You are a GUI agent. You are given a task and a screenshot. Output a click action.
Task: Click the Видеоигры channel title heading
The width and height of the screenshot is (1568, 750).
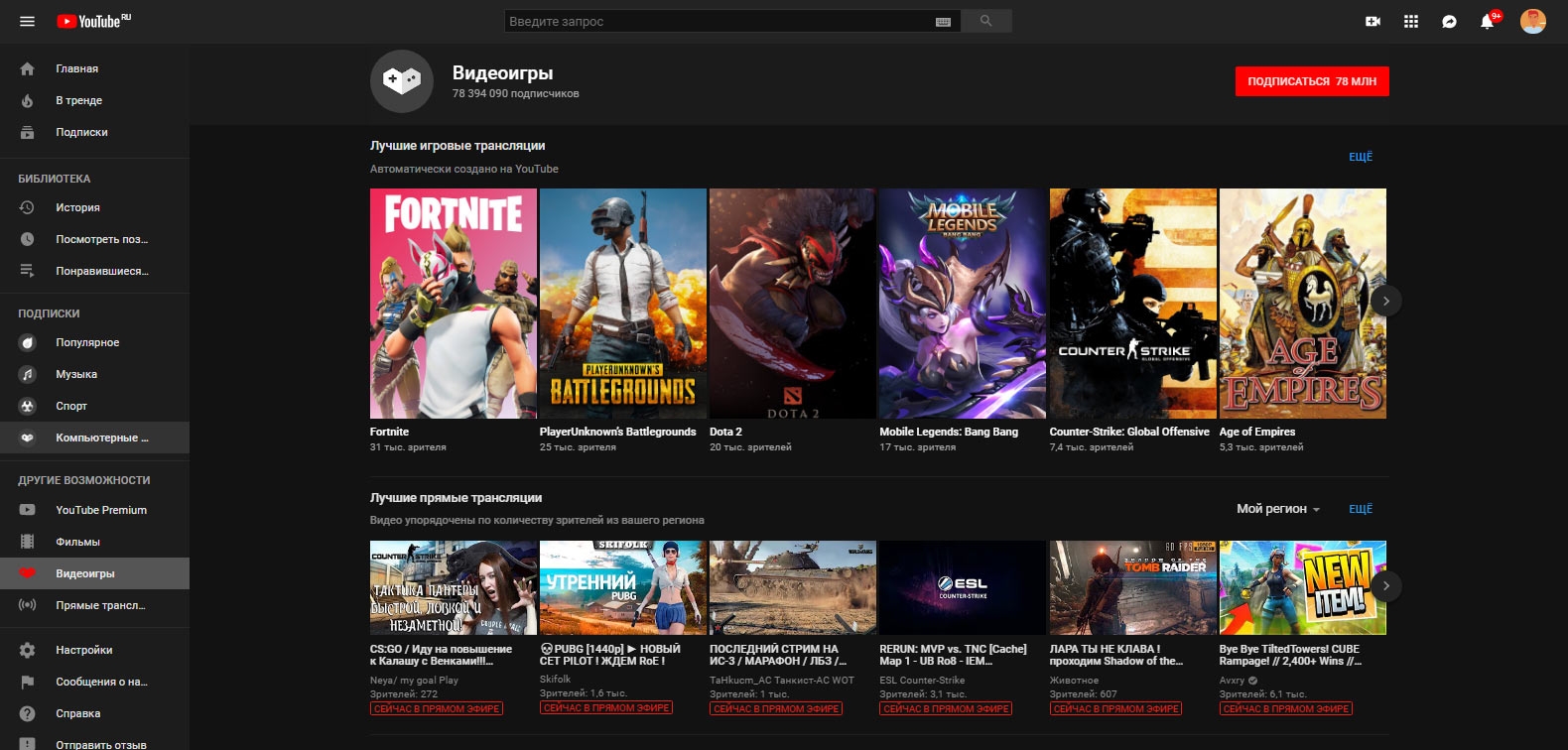[x=503, y=72]
